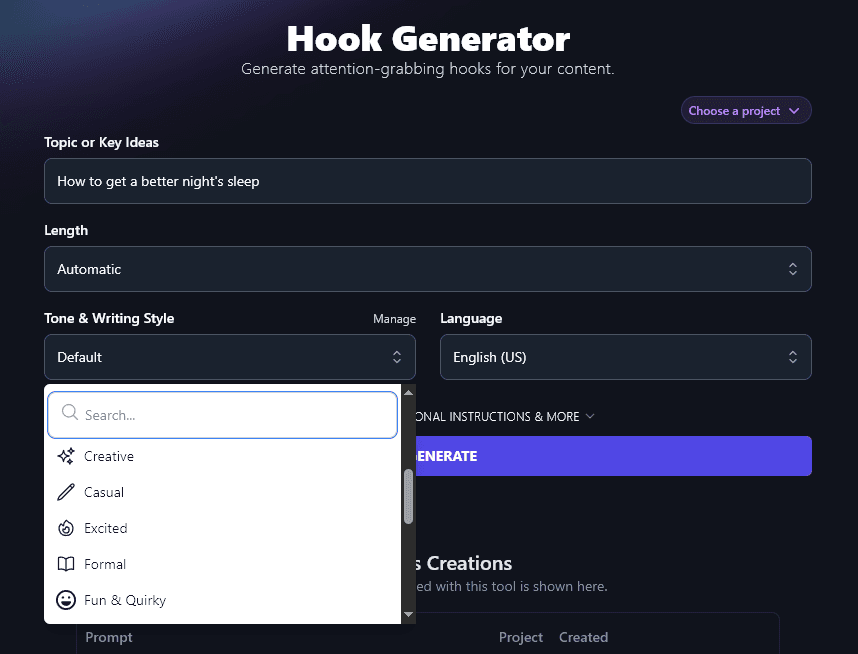The height and width of the screenshot is (654, 858).
Task: Pick the Excited tone option
Action: click(104, 528)
